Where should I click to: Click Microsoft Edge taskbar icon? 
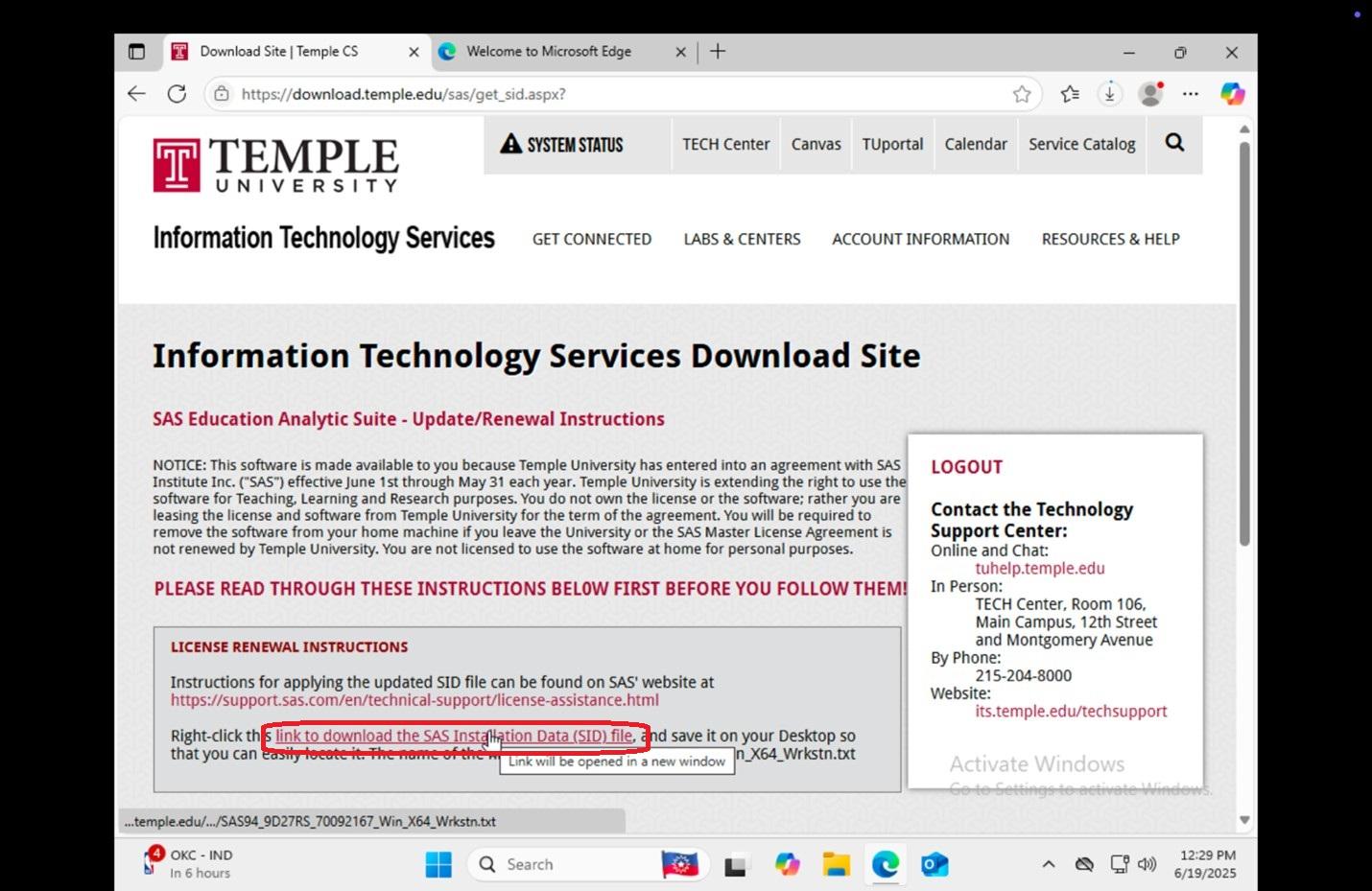pos(885,864)
